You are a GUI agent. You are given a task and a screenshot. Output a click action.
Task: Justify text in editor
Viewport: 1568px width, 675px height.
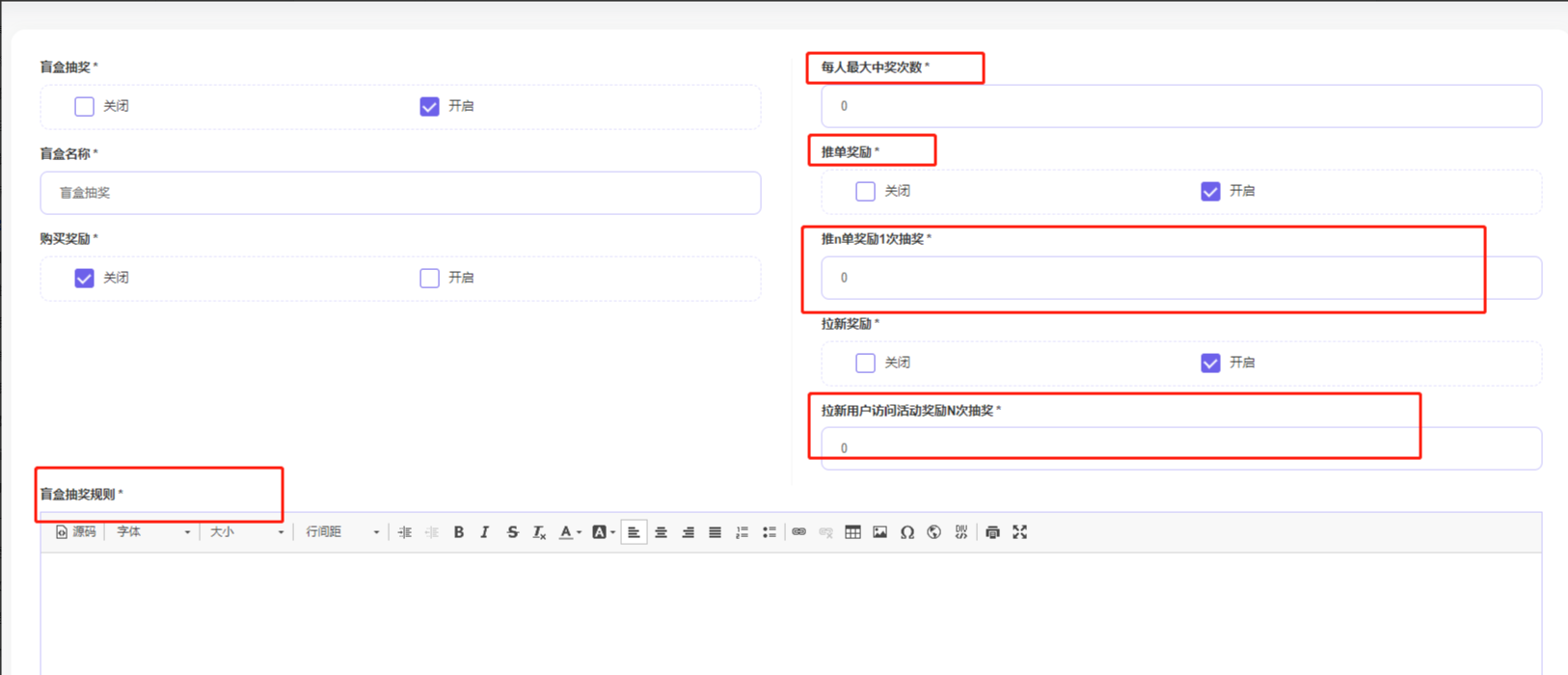coord(715,532)
